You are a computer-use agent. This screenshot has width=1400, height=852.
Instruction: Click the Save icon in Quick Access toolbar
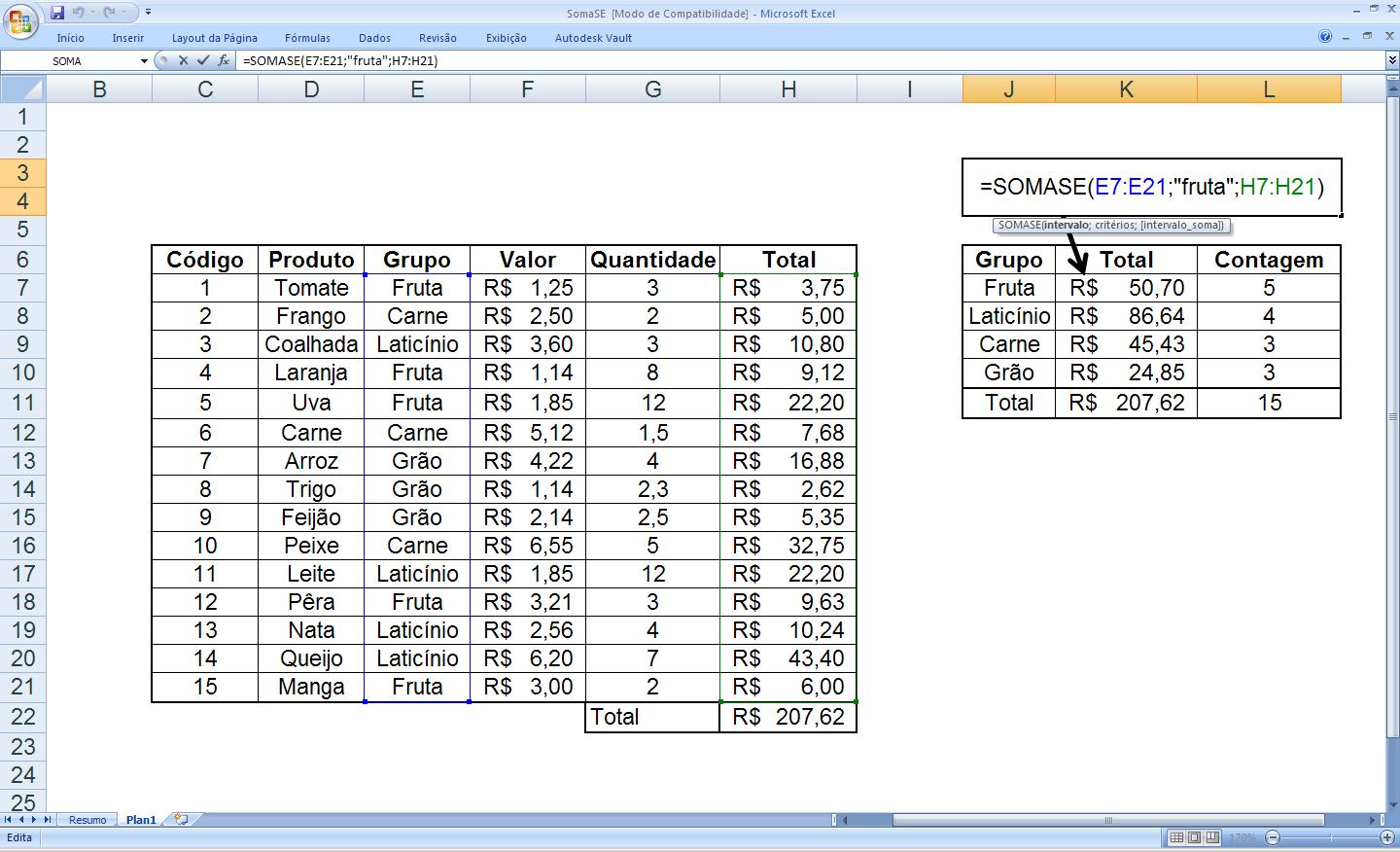58,13
